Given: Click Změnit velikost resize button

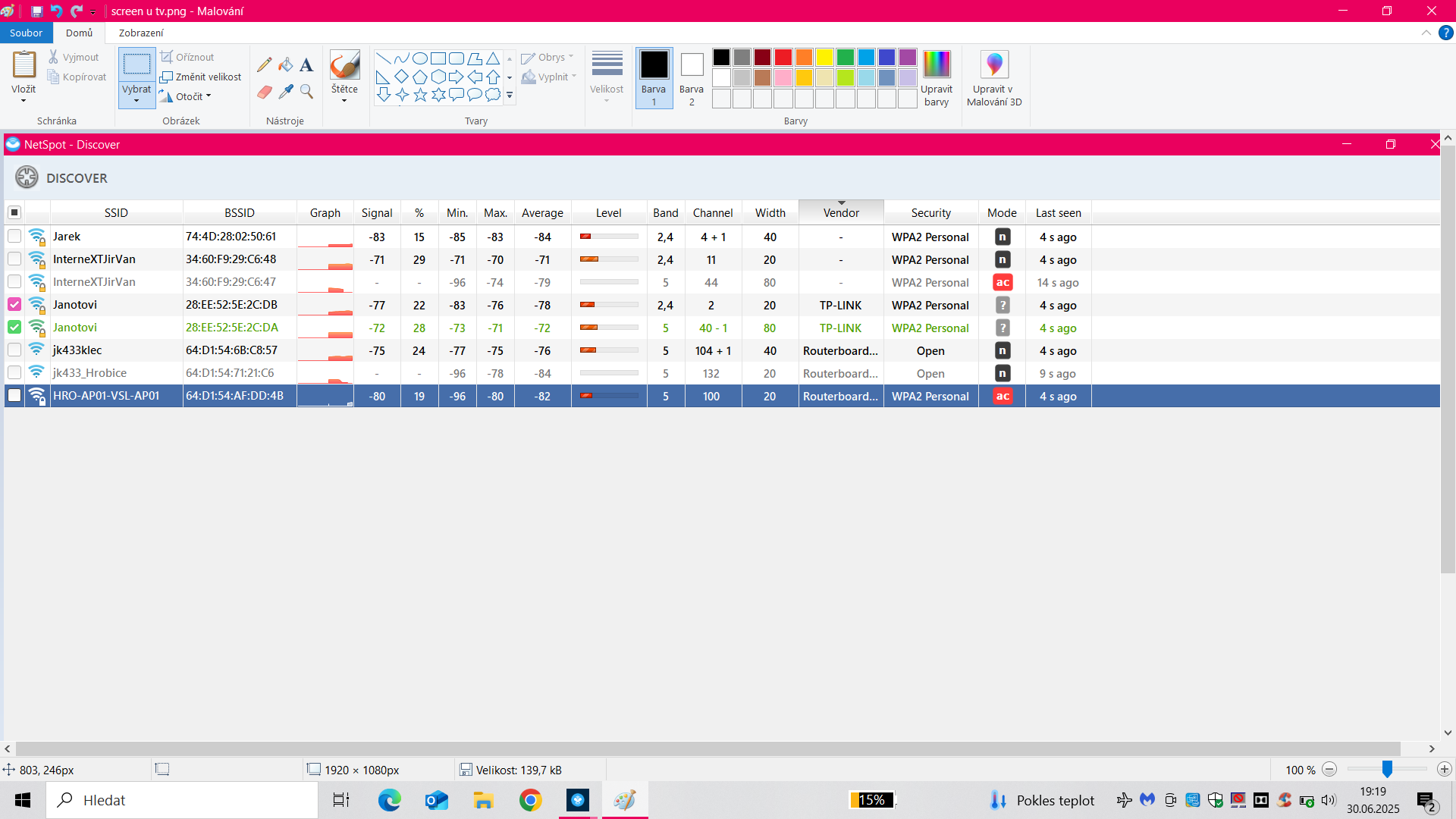Looking at the screenshot, I should click(201, 77).
